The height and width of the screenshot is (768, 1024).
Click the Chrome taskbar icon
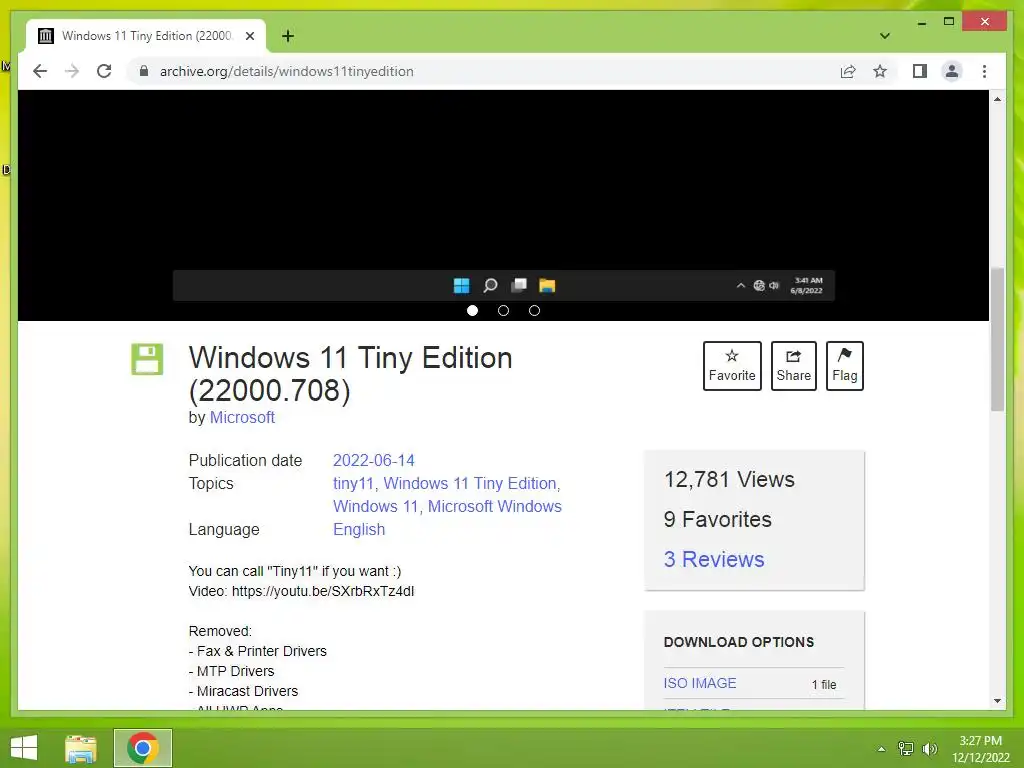pyautogui.click(x=143, y=748)
